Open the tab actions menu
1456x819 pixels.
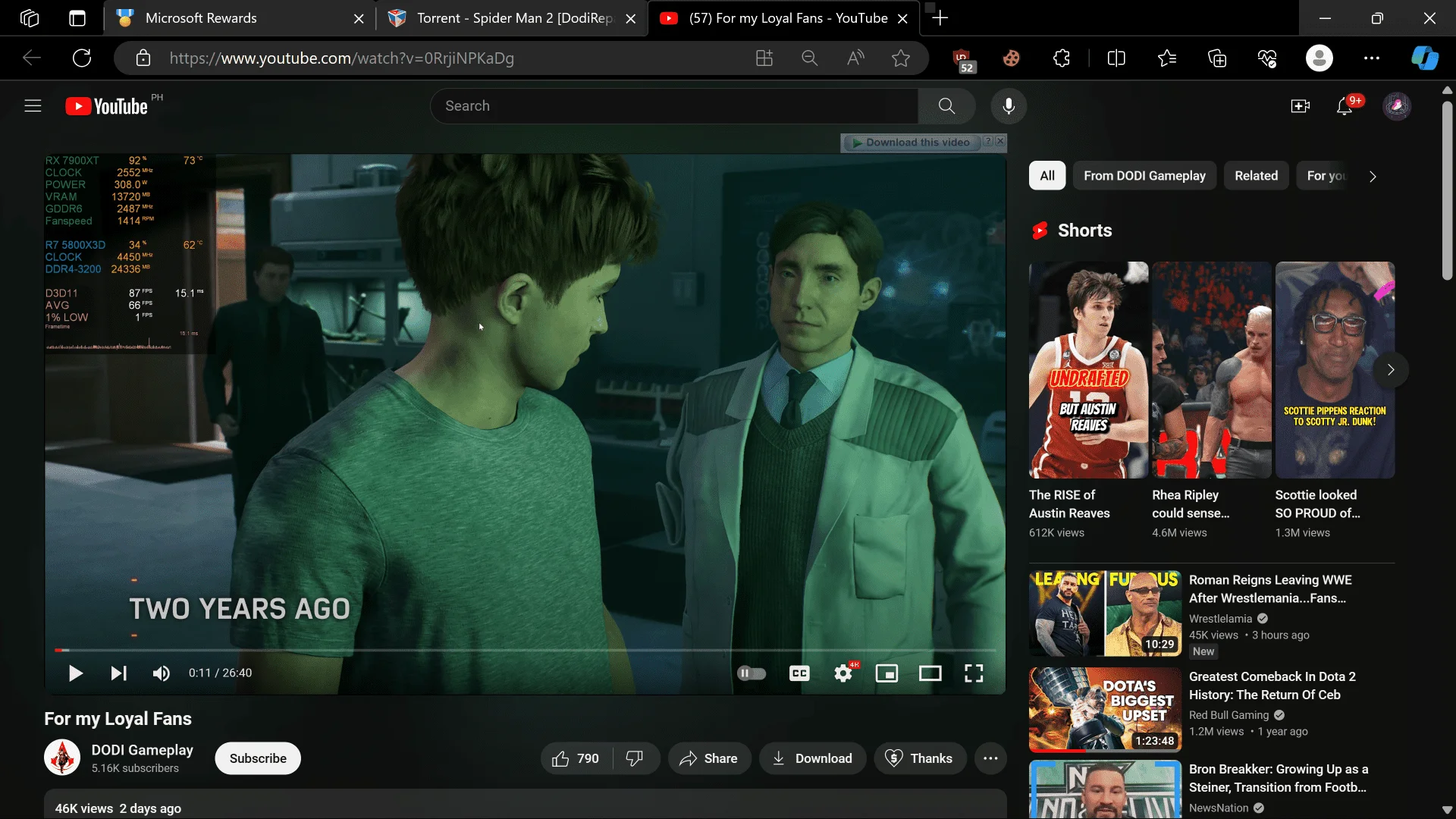pos(77,18)
